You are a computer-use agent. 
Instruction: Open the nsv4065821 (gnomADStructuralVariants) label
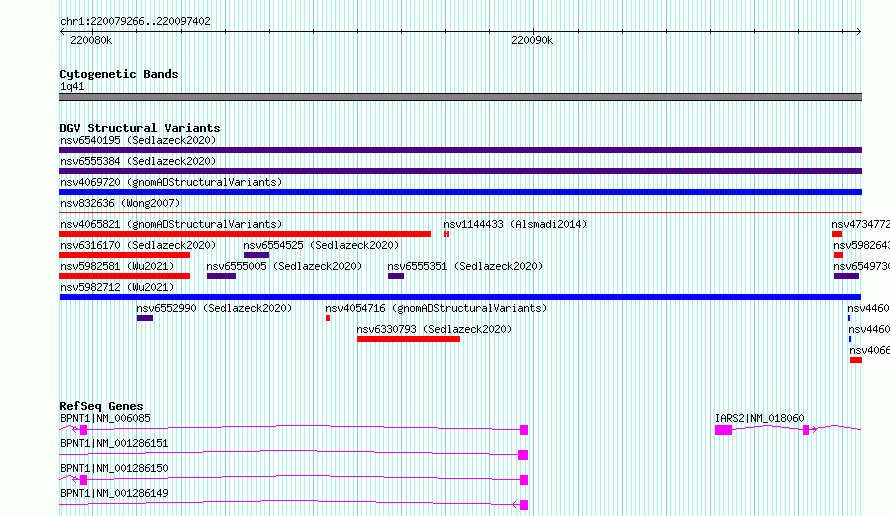pyautogui.click(x=171, y=224)
